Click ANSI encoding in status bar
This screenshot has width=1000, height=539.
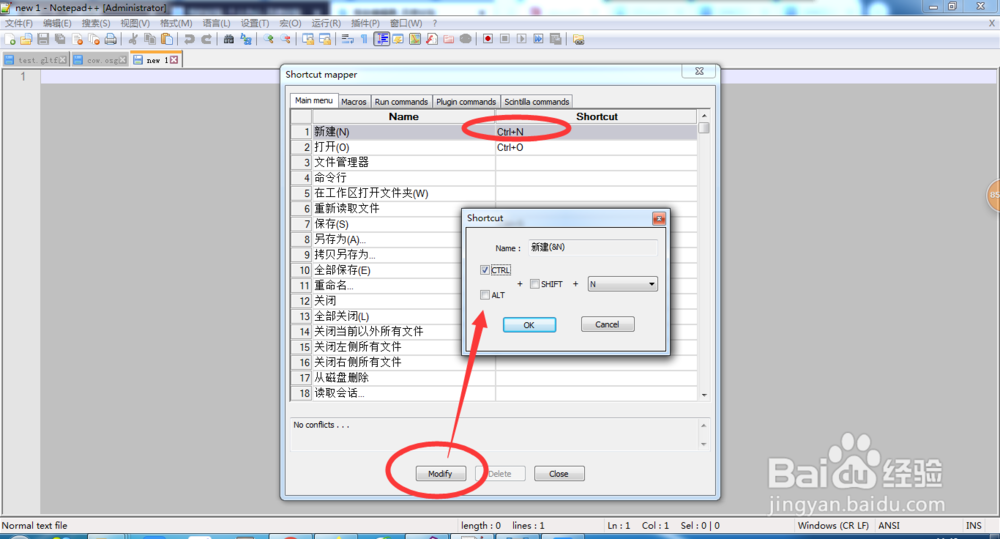click(889, 526)
